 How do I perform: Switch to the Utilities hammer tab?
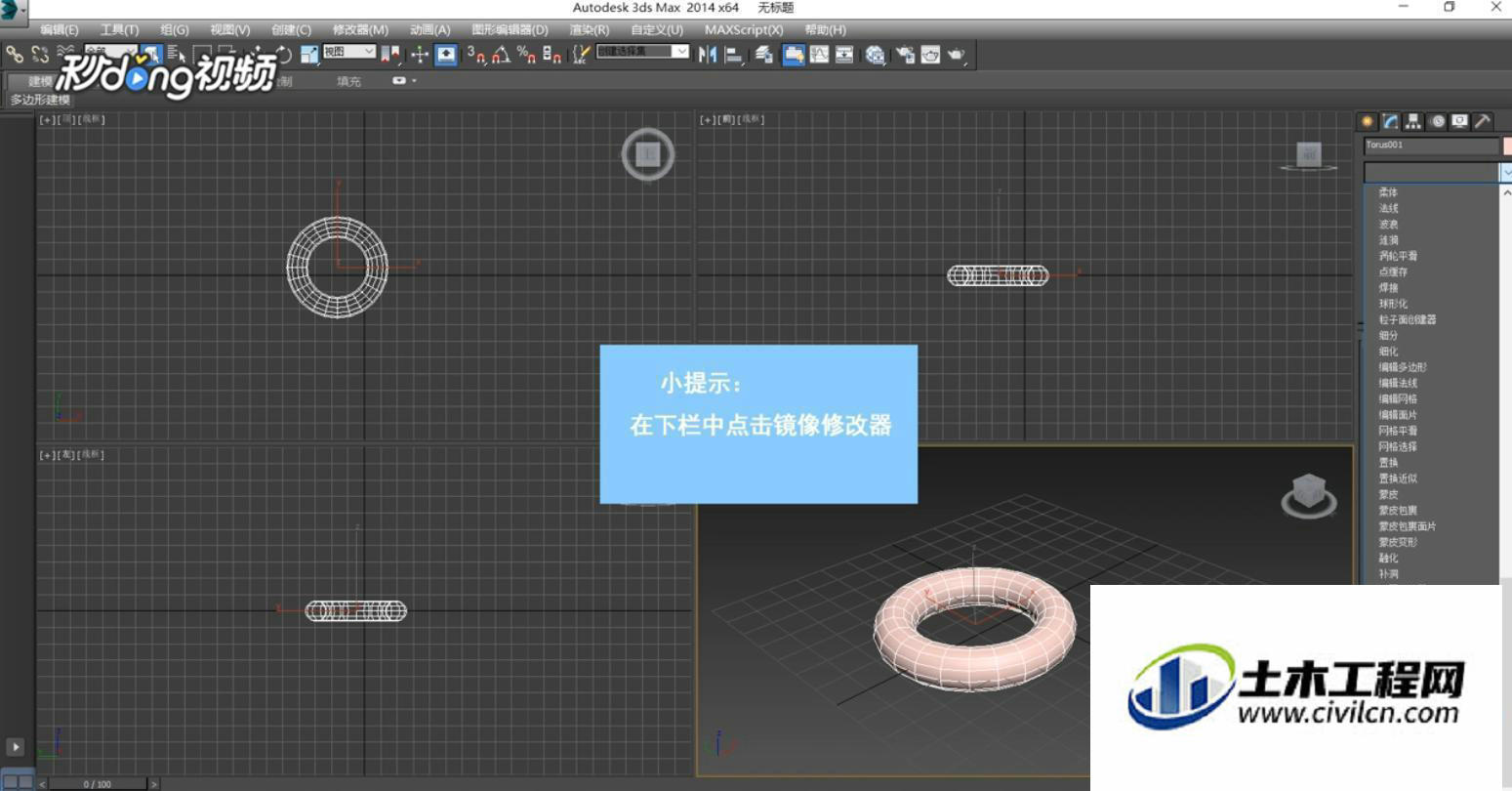coord(1483,121)
